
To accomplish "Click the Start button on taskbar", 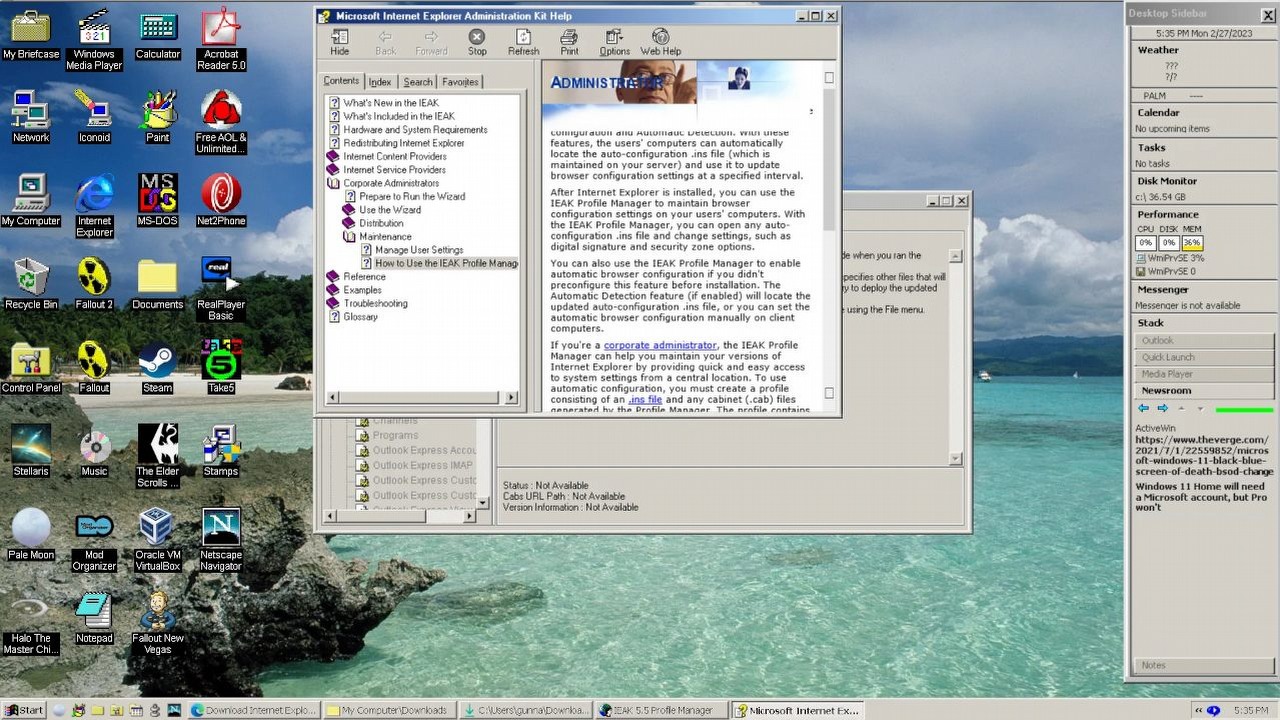I will pos(24,710).
